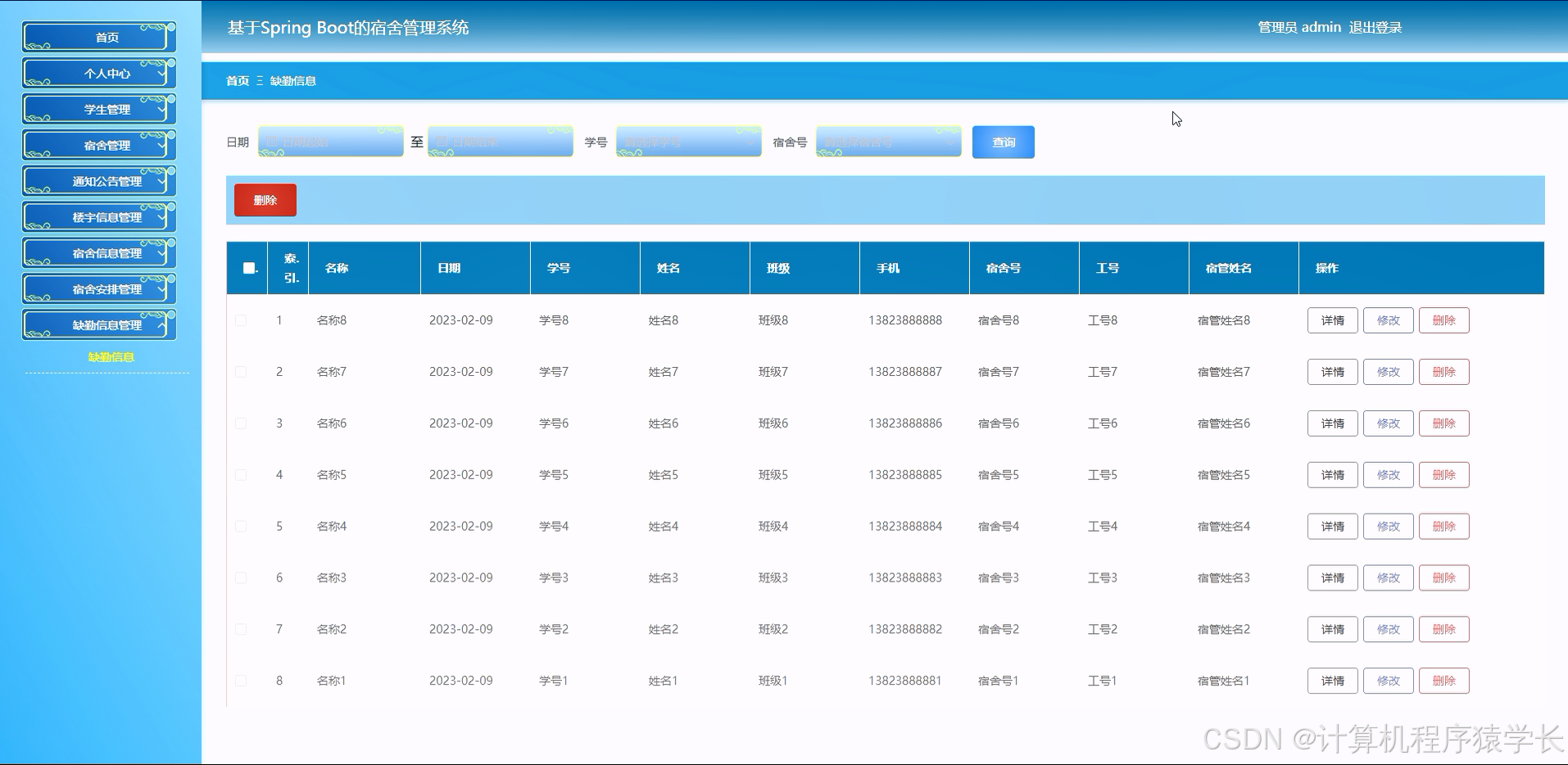Expand the 宿舍信息管理 sidebar menu
The width and height of the screenshot is (1568, 765).
point(99,253)
